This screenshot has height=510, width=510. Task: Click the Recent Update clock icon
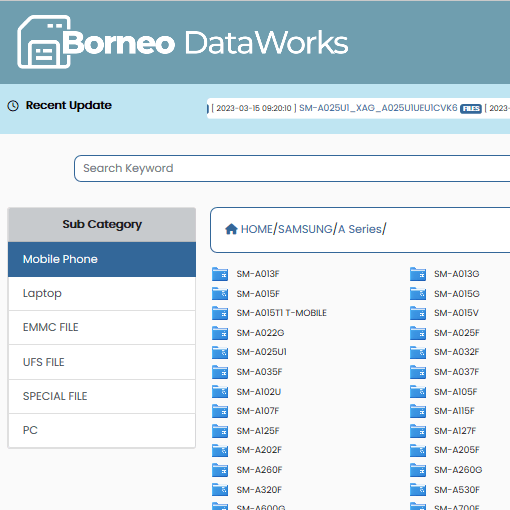13,106
